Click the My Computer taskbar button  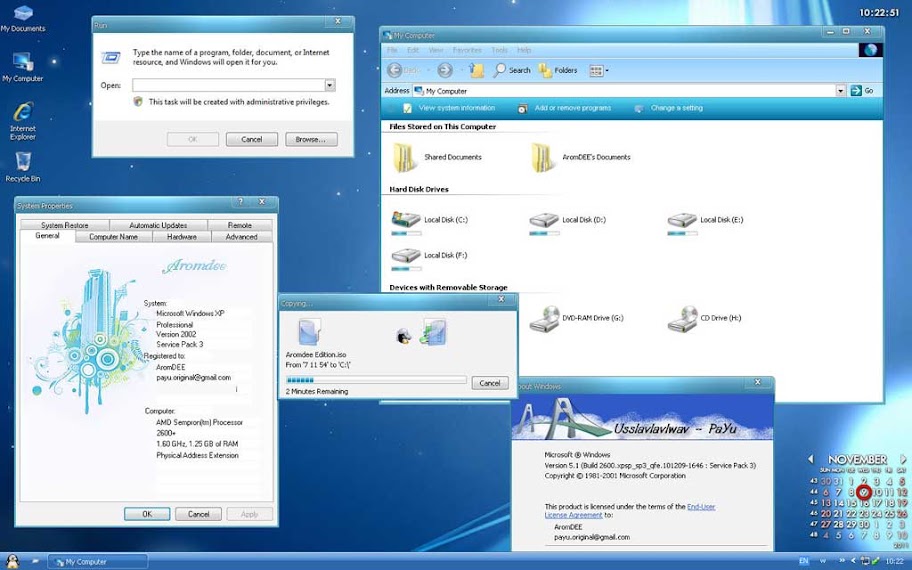[97, 562]
